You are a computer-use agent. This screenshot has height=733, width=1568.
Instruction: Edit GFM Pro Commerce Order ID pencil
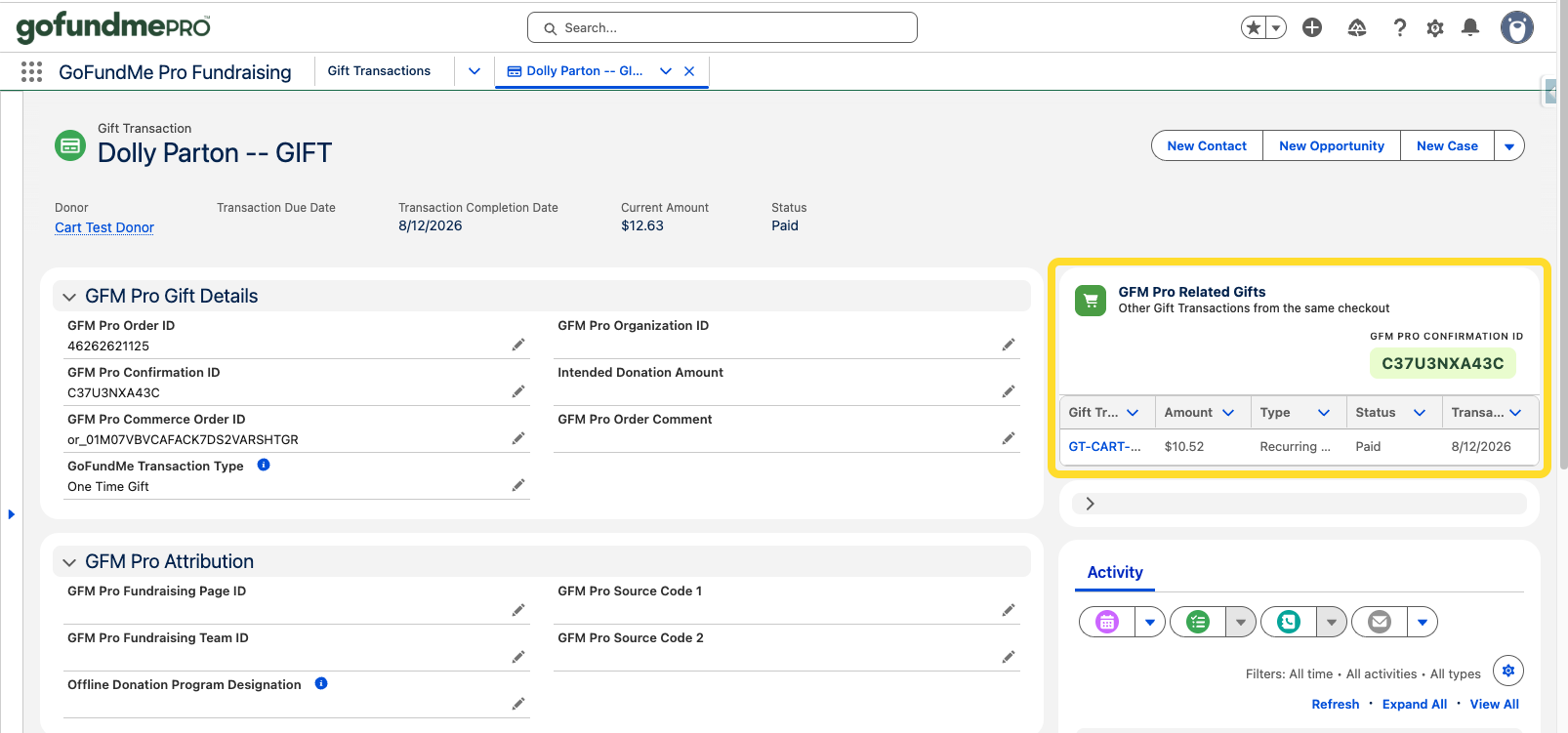[x=518, y=438]
